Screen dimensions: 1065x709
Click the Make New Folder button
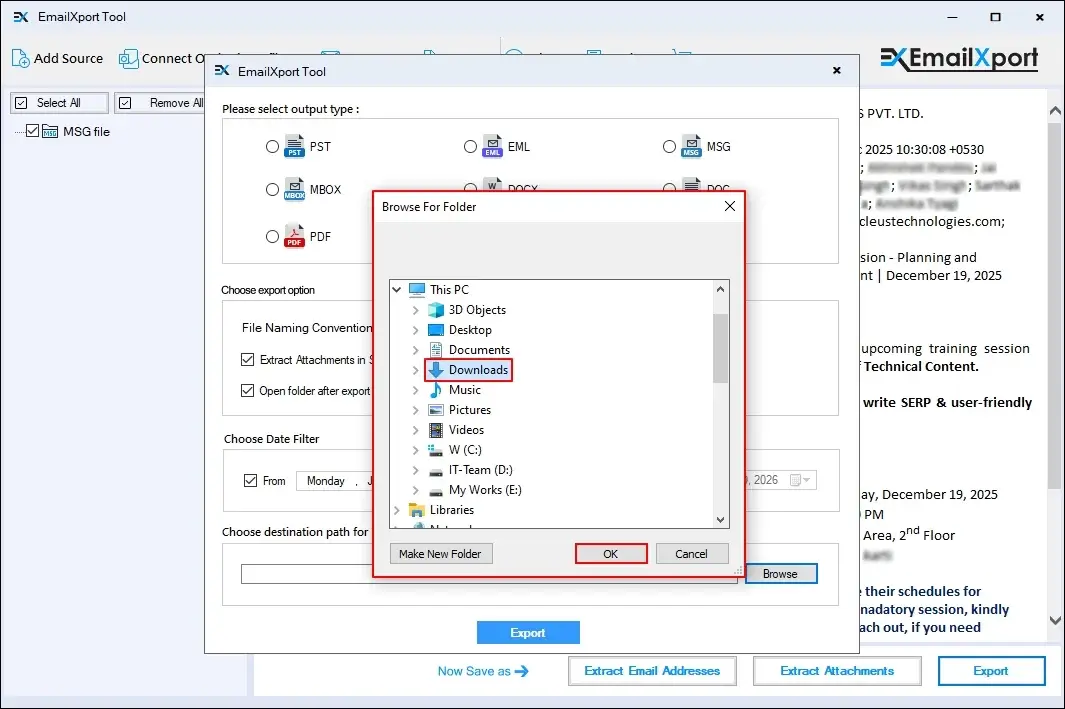[440, 553]
